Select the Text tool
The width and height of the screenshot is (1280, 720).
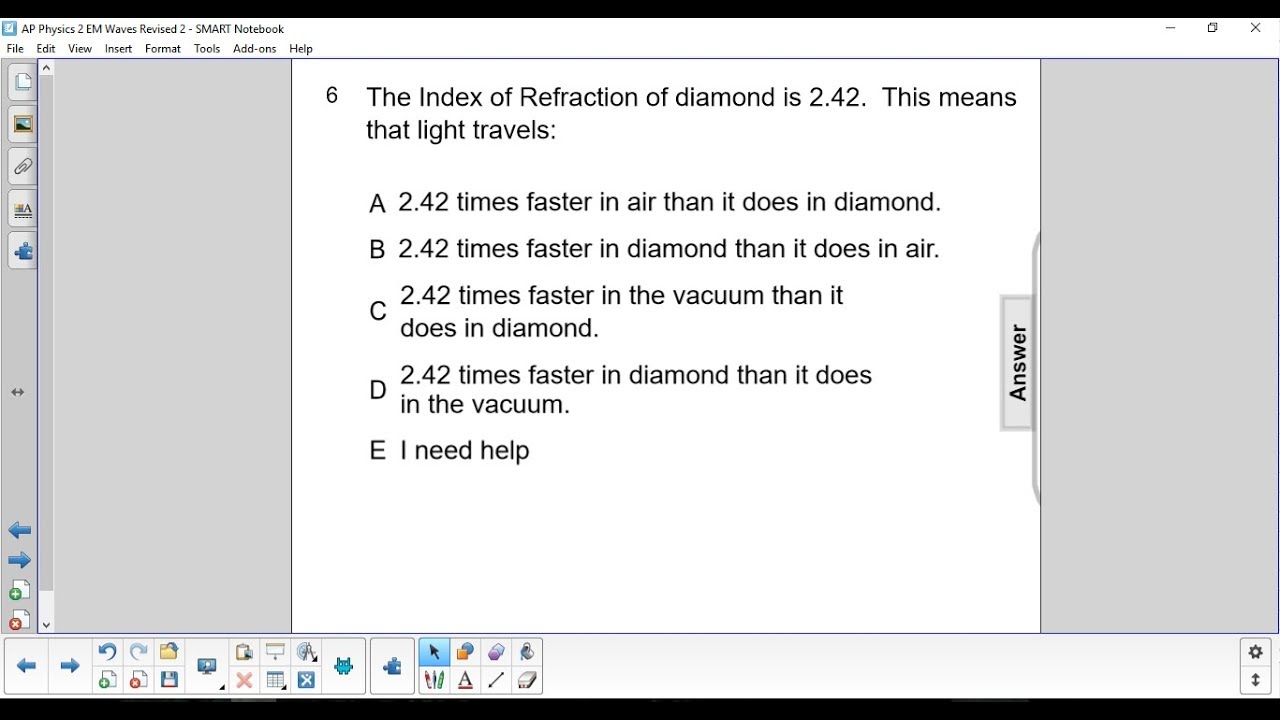tap(465, 680)
